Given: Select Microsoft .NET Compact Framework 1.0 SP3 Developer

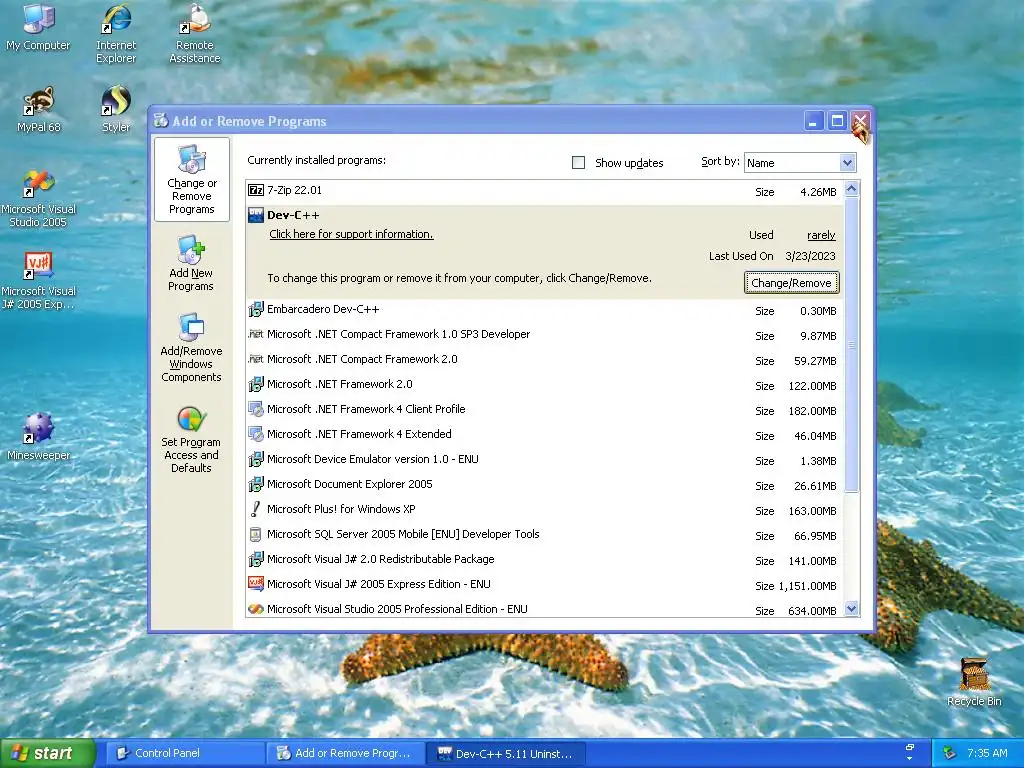Looking at the screenshot, I should (x=545, y=334).
